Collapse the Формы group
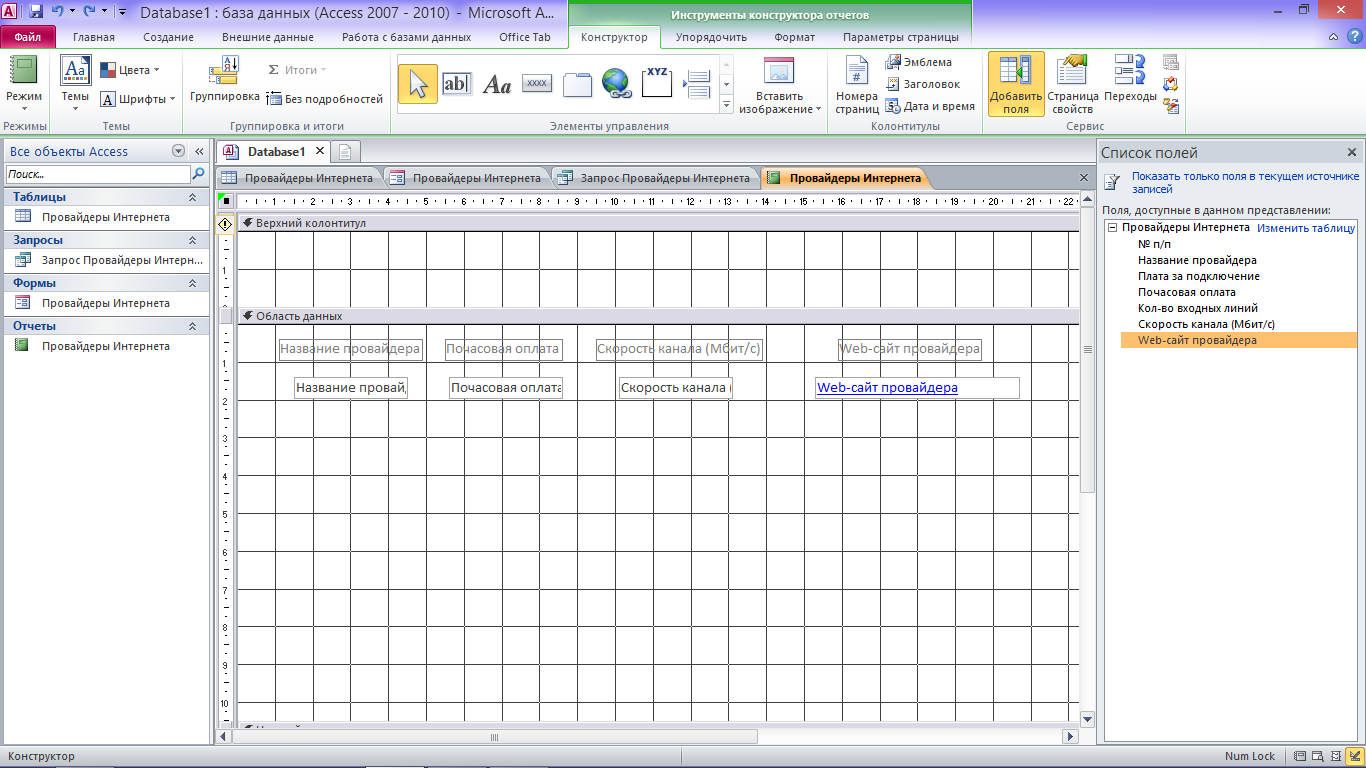 (105, 283)
